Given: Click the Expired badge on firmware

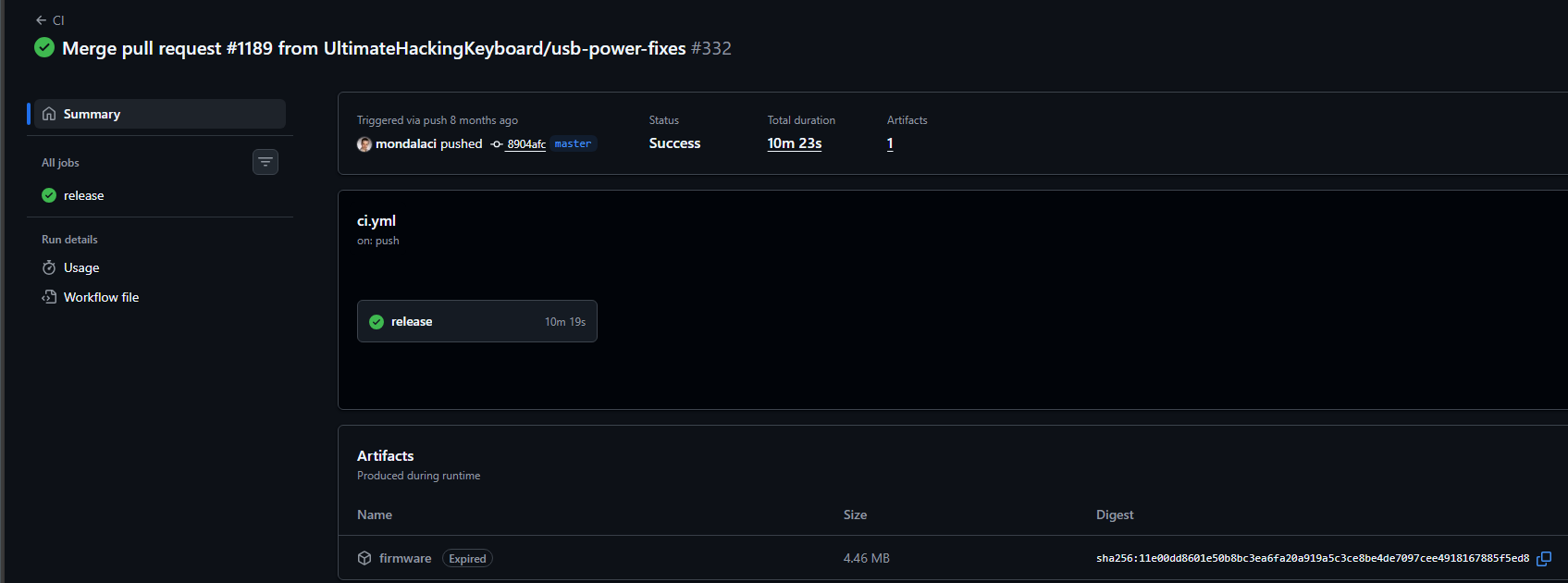Looking at the screenshot, I should click(467, 559).
